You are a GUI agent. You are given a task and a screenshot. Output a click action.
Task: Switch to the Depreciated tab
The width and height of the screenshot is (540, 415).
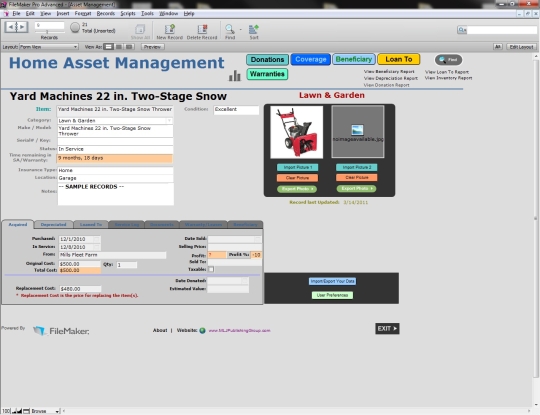(53, 225)
